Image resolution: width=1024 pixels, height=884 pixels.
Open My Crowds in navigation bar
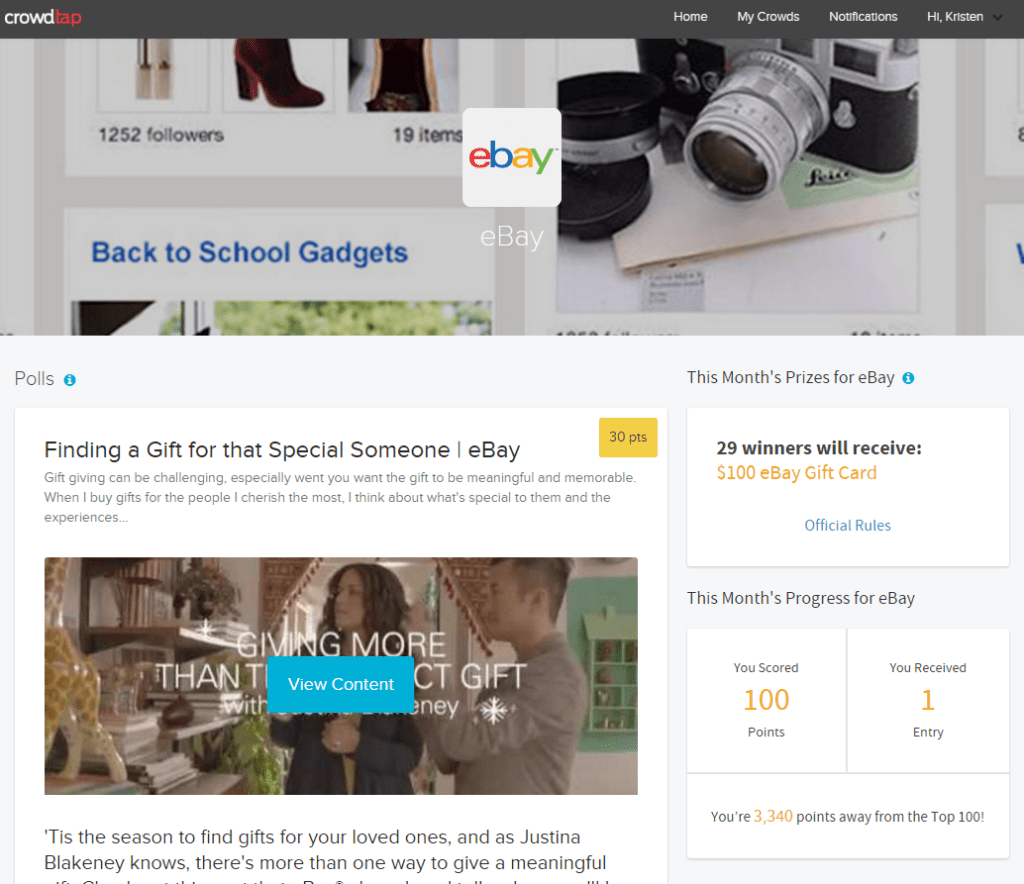click(x=768, y=17)
